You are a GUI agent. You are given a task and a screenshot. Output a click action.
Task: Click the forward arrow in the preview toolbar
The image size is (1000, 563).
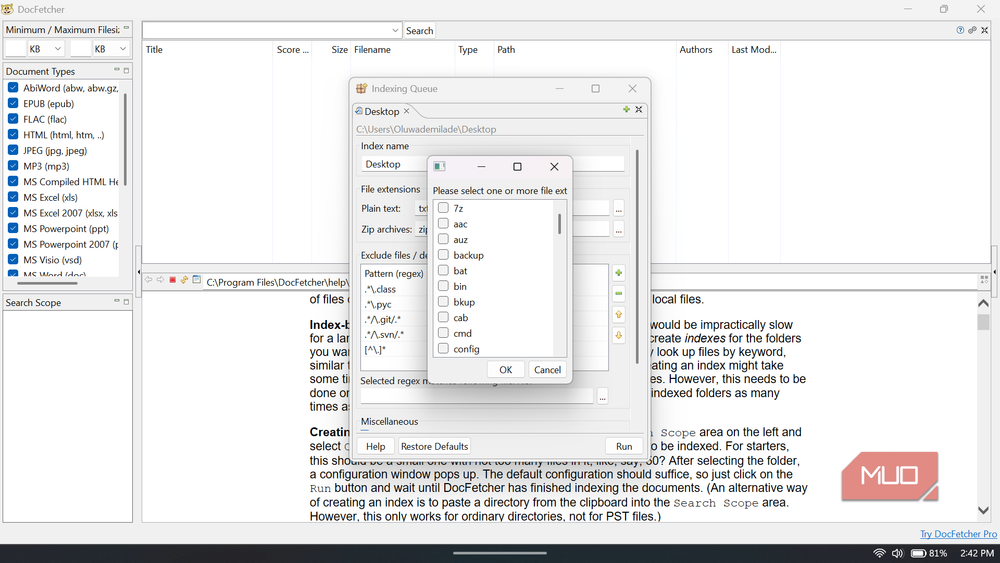coord(160,280)
